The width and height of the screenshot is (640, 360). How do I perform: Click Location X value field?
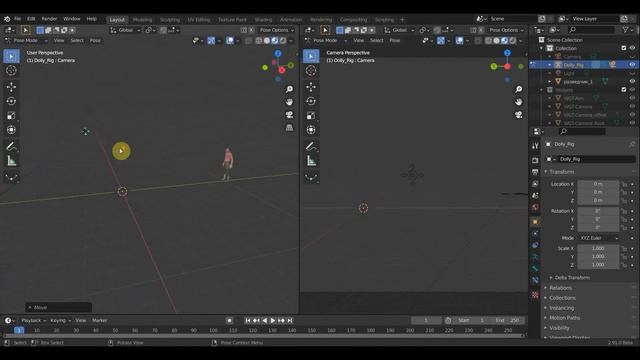pyautogui.click(x=598, y=184)
